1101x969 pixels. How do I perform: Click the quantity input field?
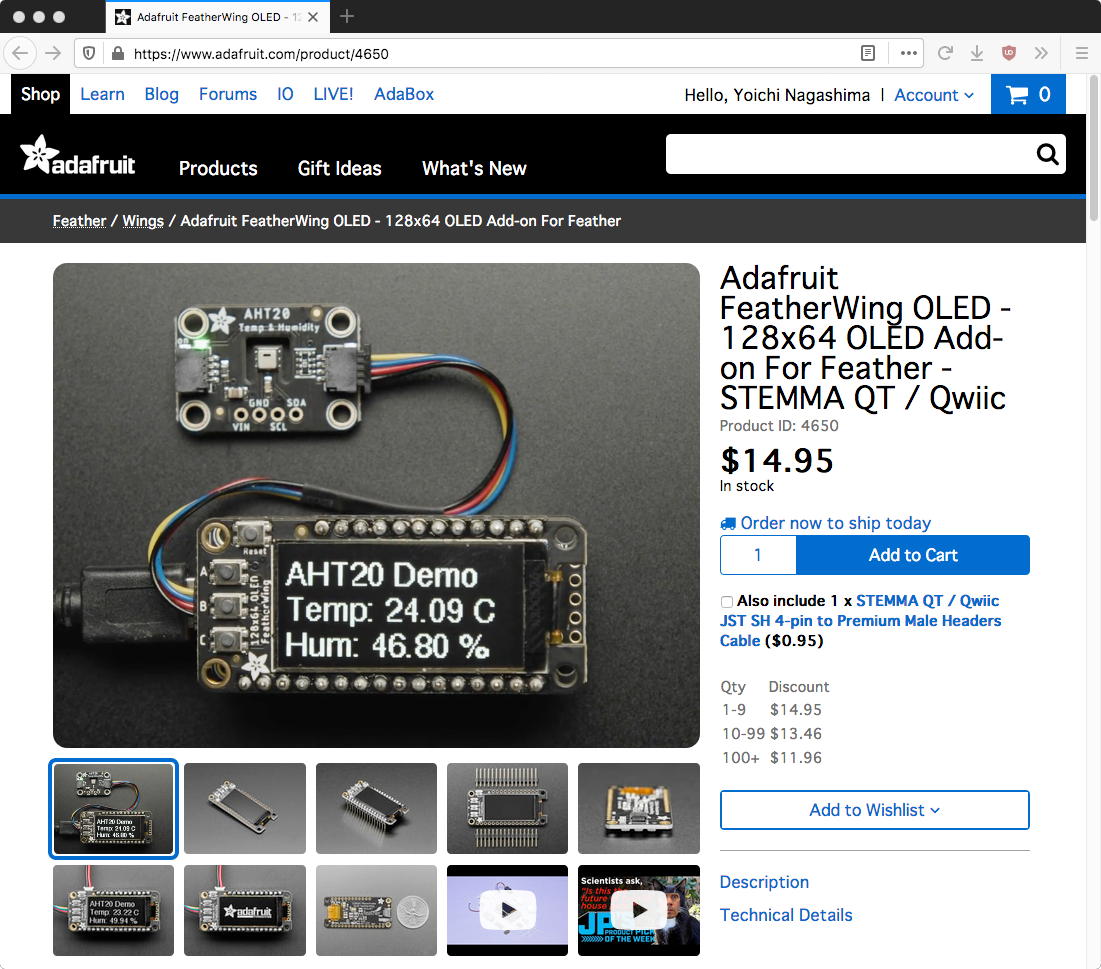click(758, 555)
